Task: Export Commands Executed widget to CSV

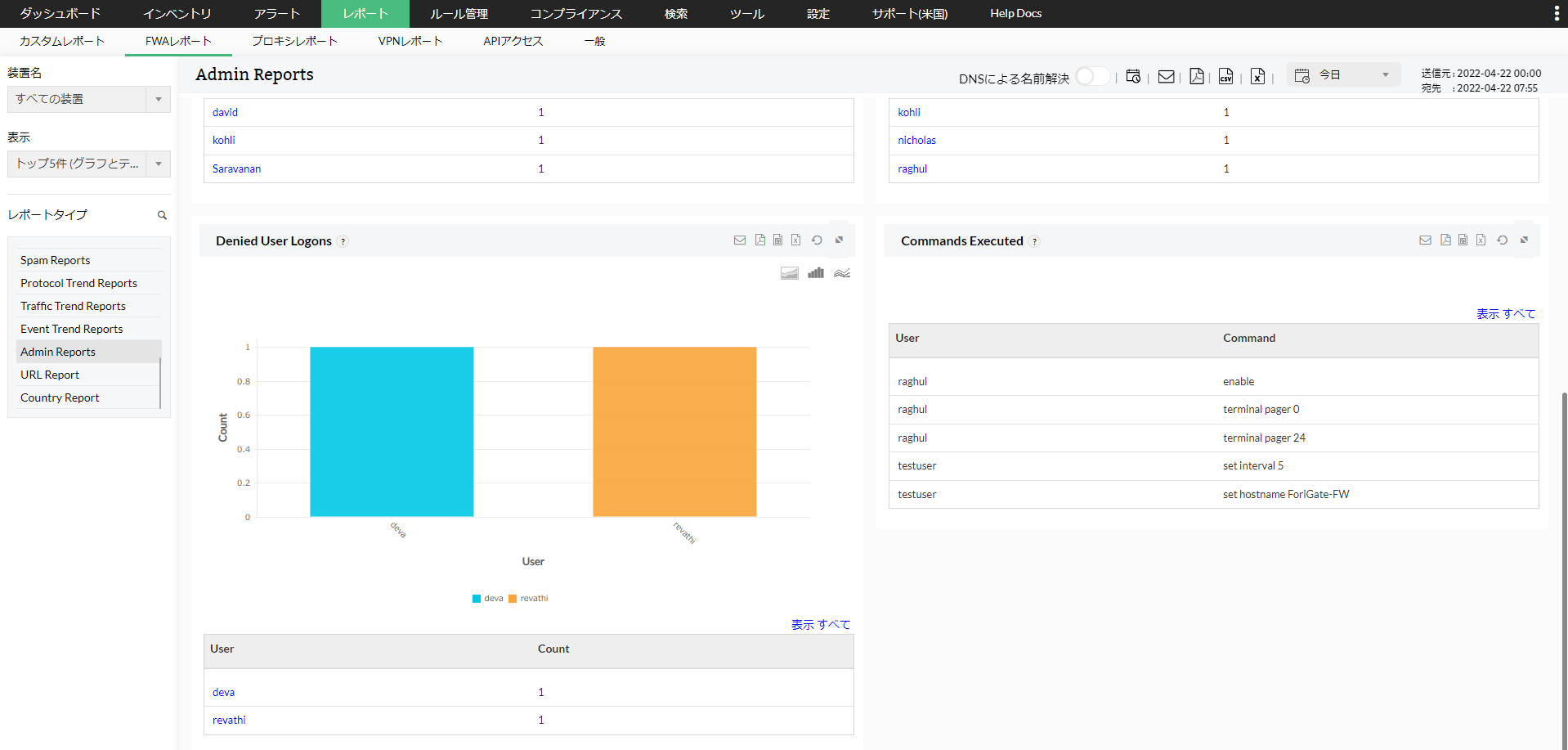Action: pos(1463,240)
